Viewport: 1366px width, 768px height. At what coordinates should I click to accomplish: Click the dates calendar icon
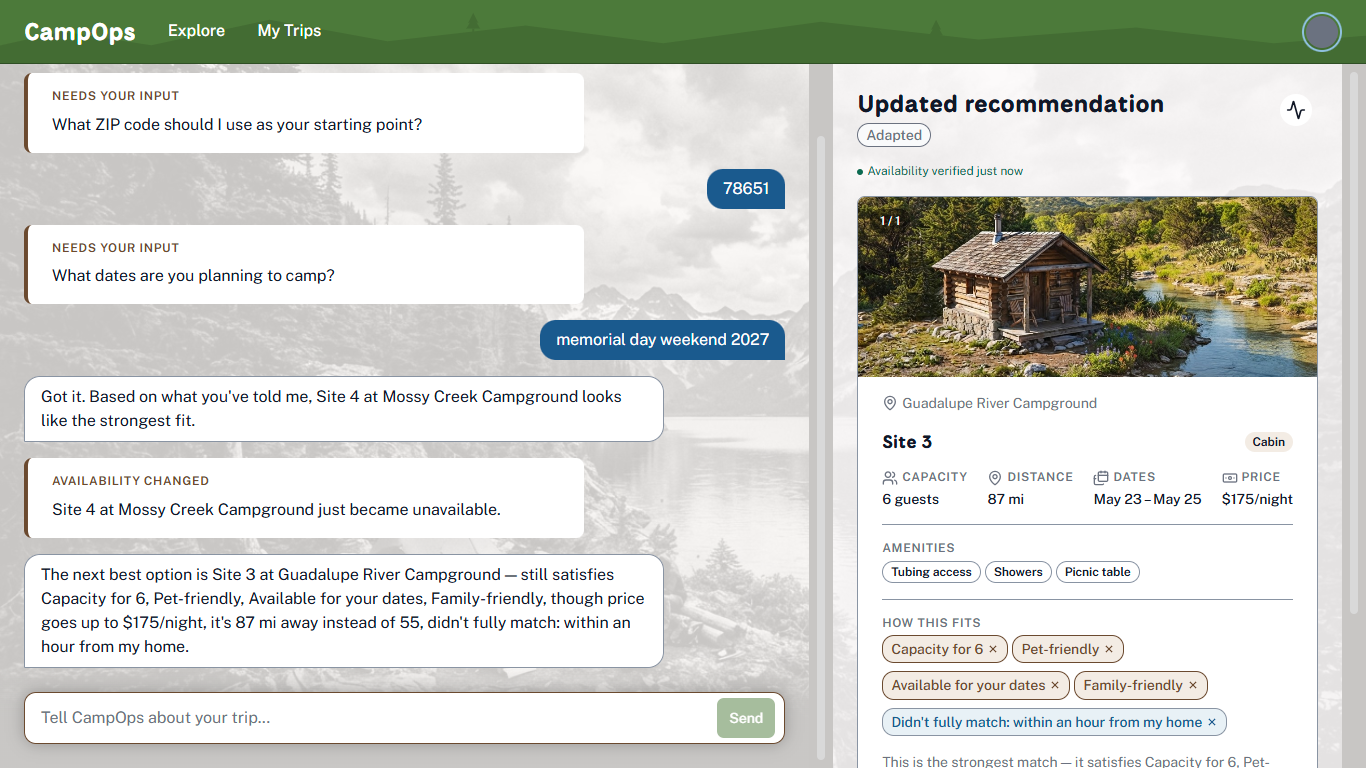(1101, 478)
